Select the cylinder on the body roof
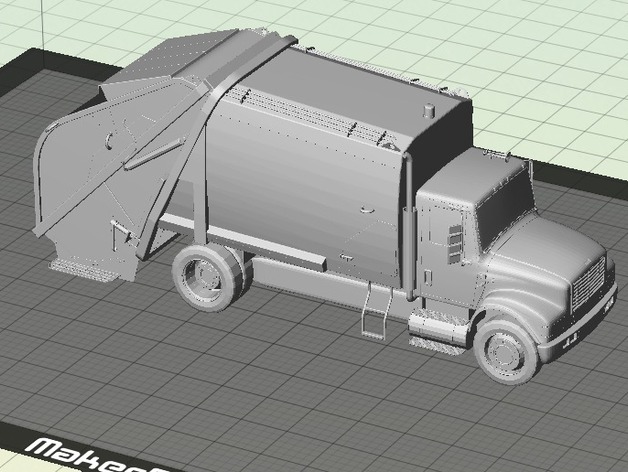 click(x=430, y=110)
